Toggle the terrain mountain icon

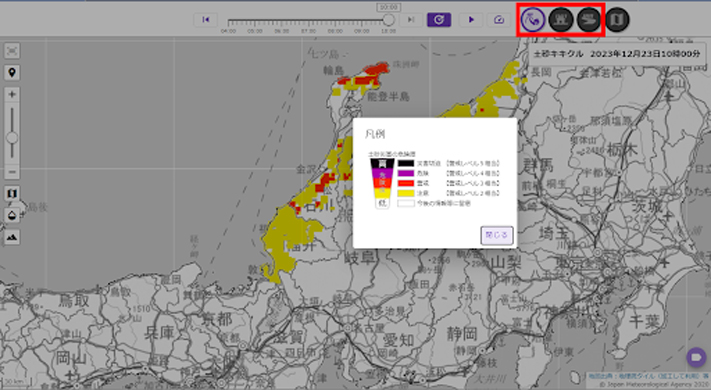click(12, 237)
